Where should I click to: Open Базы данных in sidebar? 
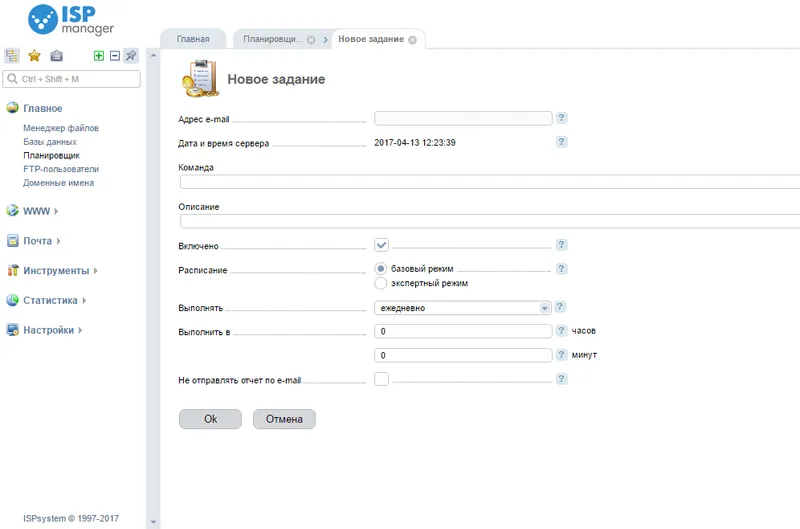click(50, 142)
